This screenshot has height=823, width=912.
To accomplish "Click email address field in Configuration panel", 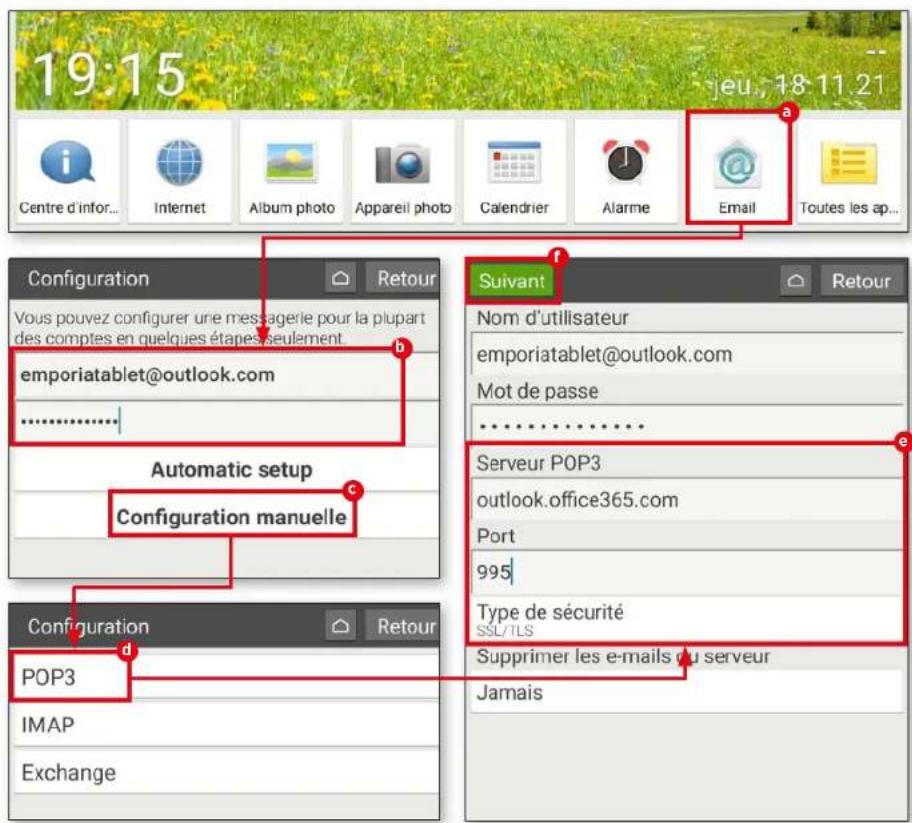I will pos(227,375).
